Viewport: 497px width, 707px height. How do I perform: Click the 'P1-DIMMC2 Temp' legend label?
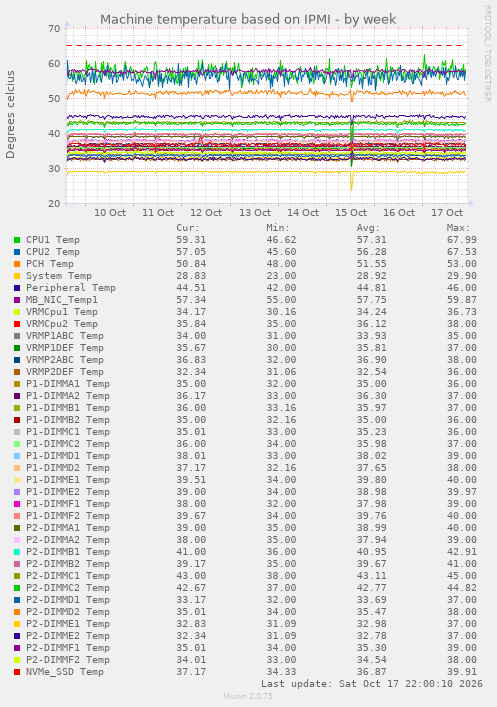point(68,444)
